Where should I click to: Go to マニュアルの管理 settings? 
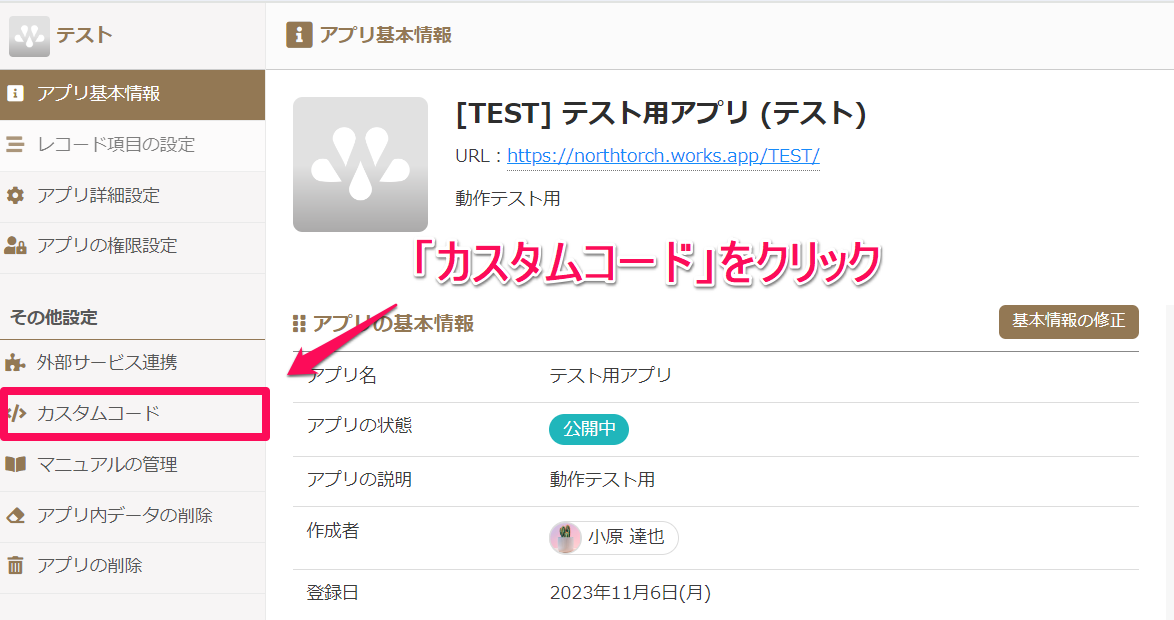point(133,464)
